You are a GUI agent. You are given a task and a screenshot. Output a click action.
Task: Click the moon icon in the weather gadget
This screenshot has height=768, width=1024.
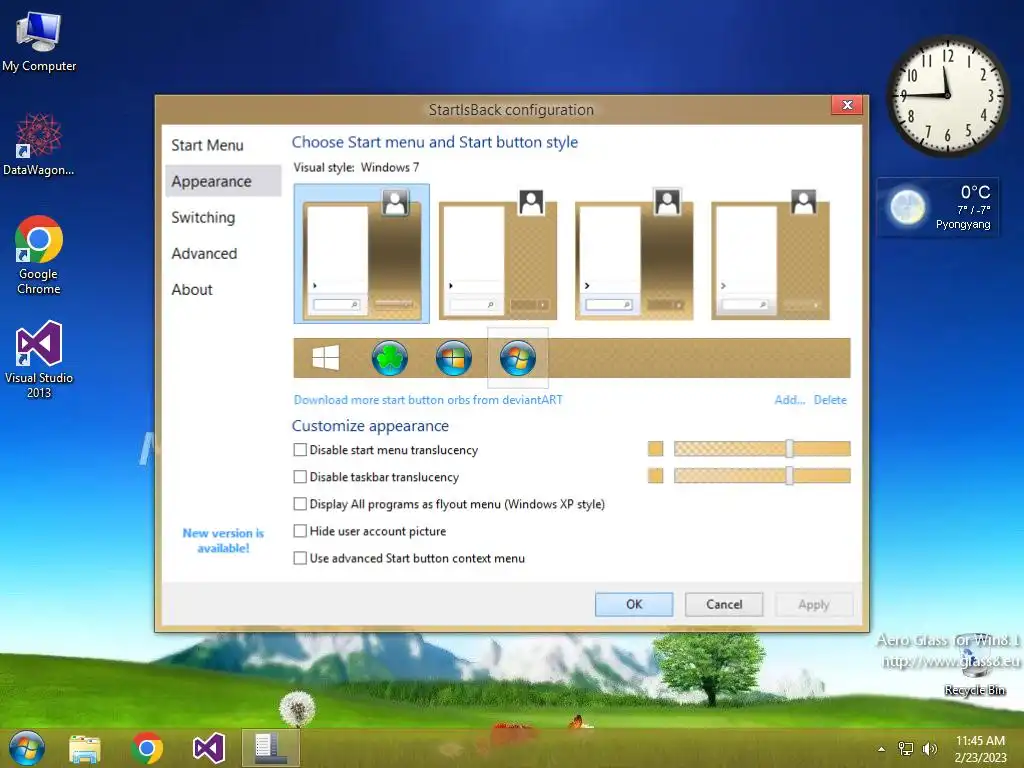(x=908, y=207)
